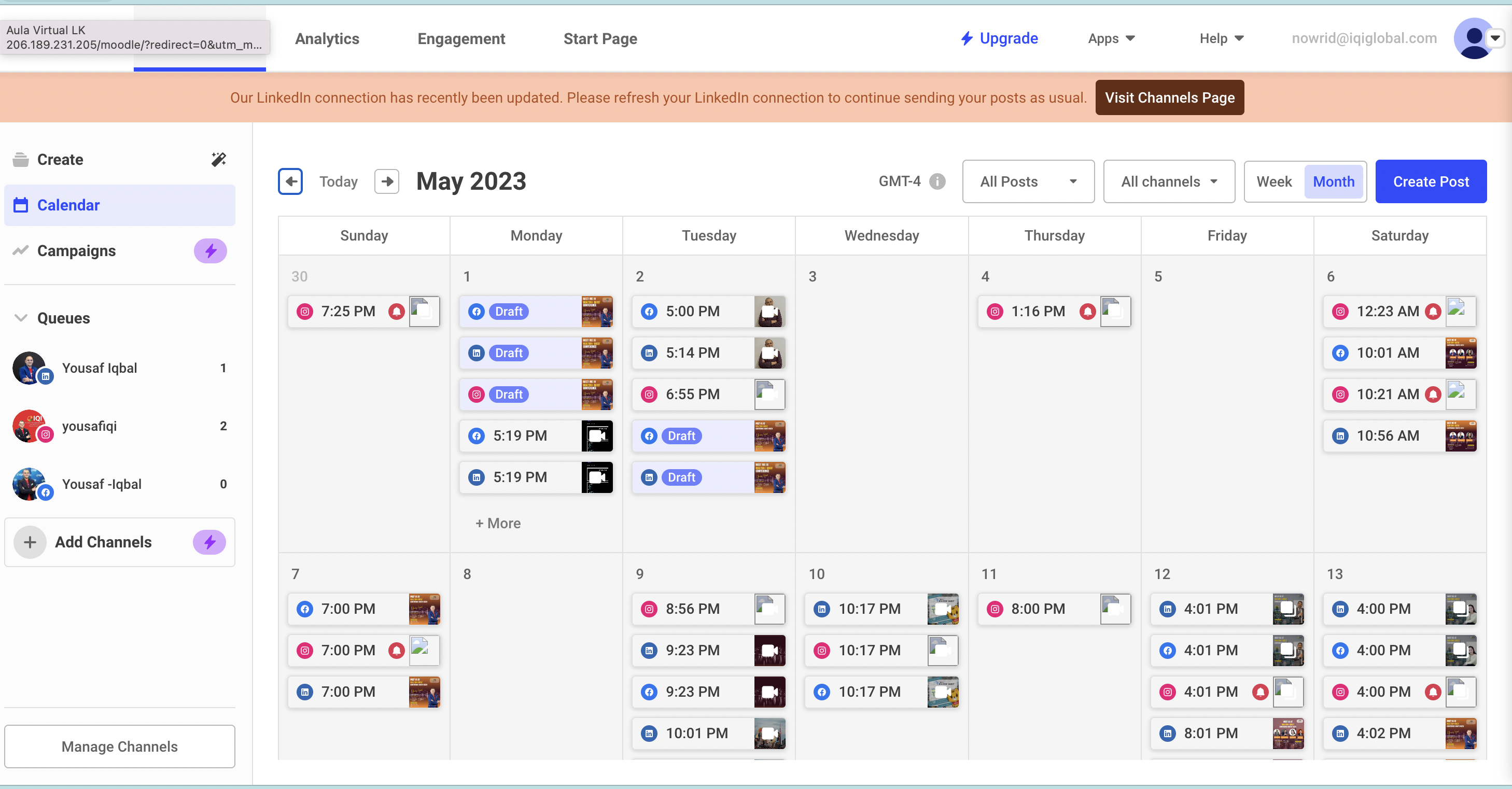Click Visit Channels Page button
Screen dimensions: 1512x789
point(1169,97)
